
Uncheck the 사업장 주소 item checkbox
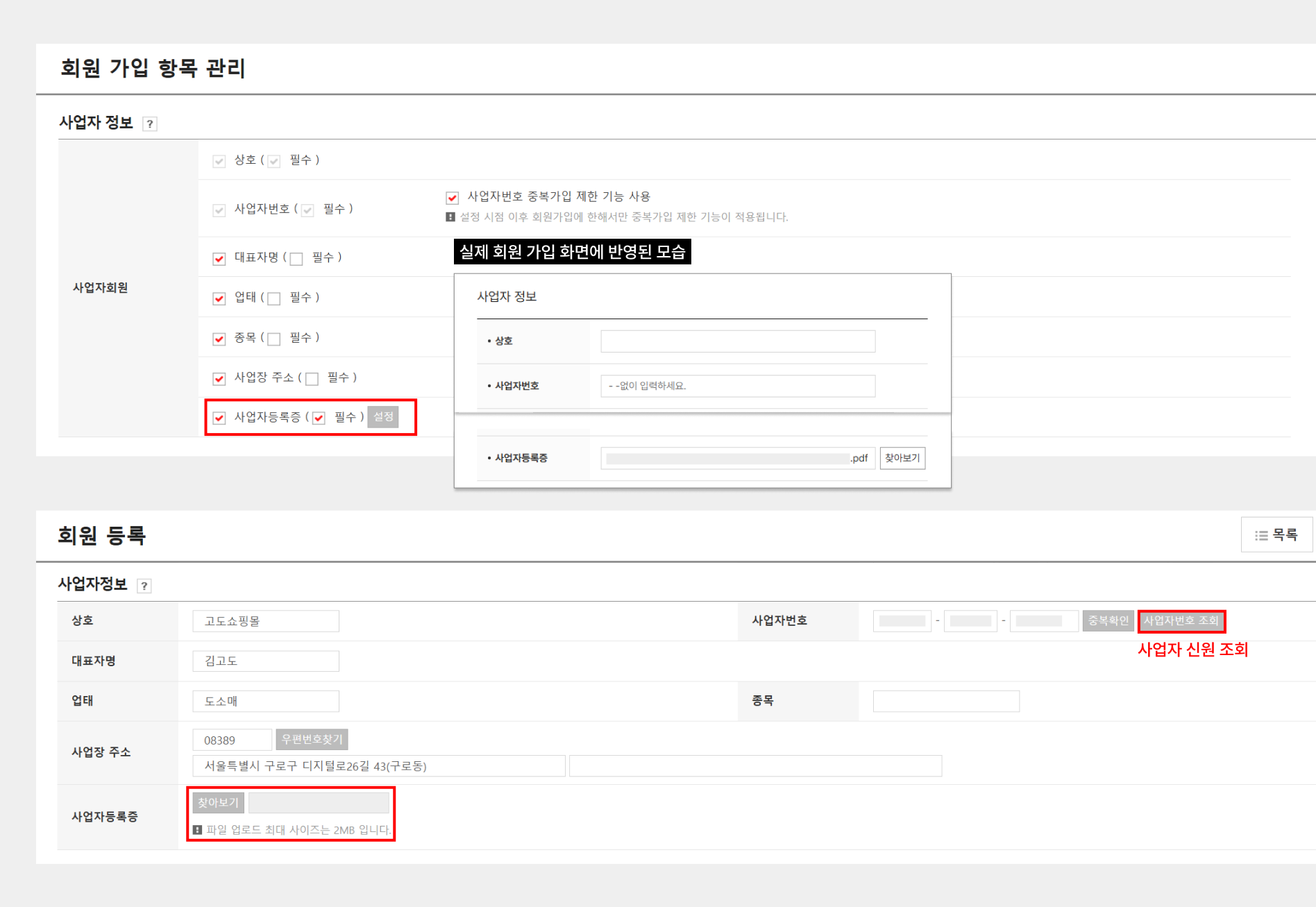pyautogui.click(x=219, y=378)
